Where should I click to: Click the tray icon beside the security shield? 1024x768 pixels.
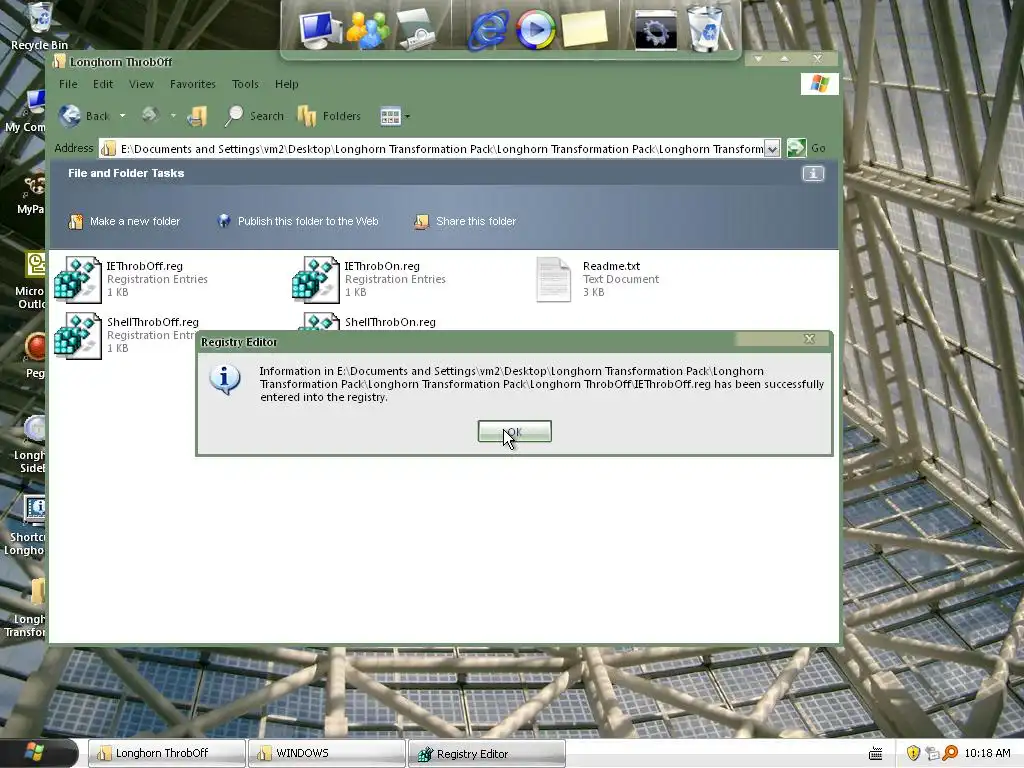(932, 753)
